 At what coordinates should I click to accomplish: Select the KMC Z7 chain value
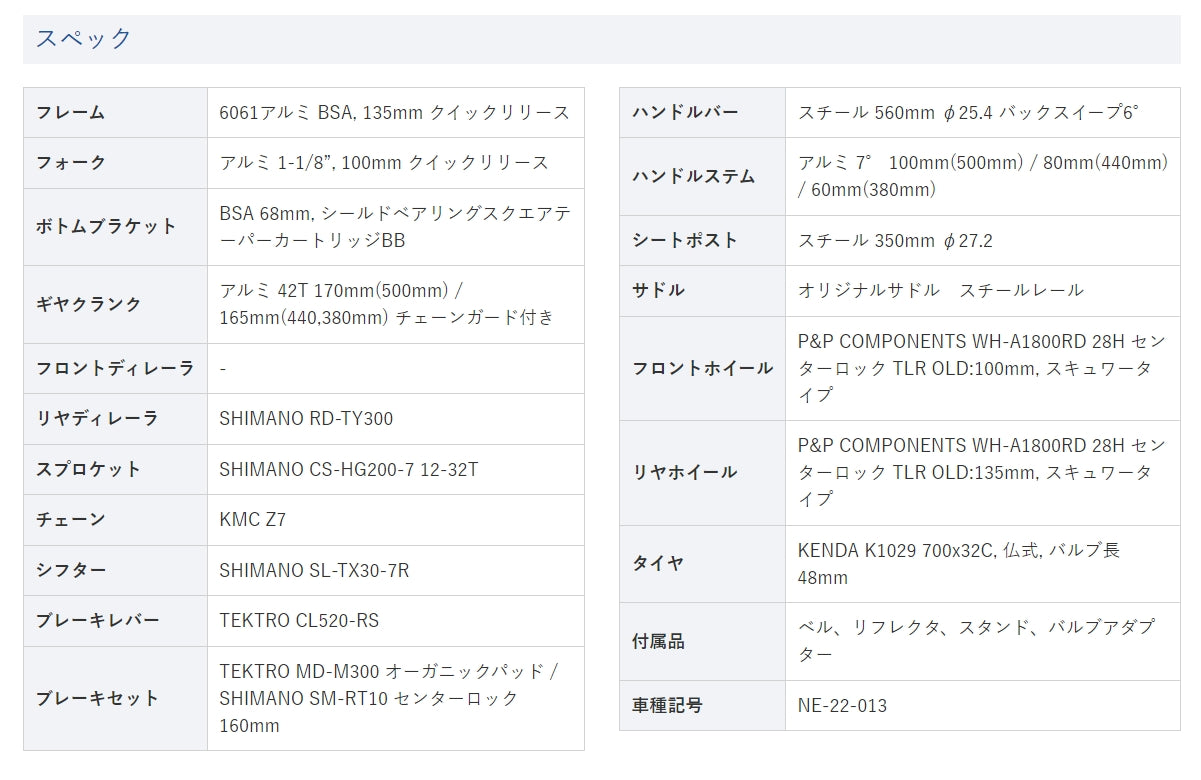click(253, 520)
